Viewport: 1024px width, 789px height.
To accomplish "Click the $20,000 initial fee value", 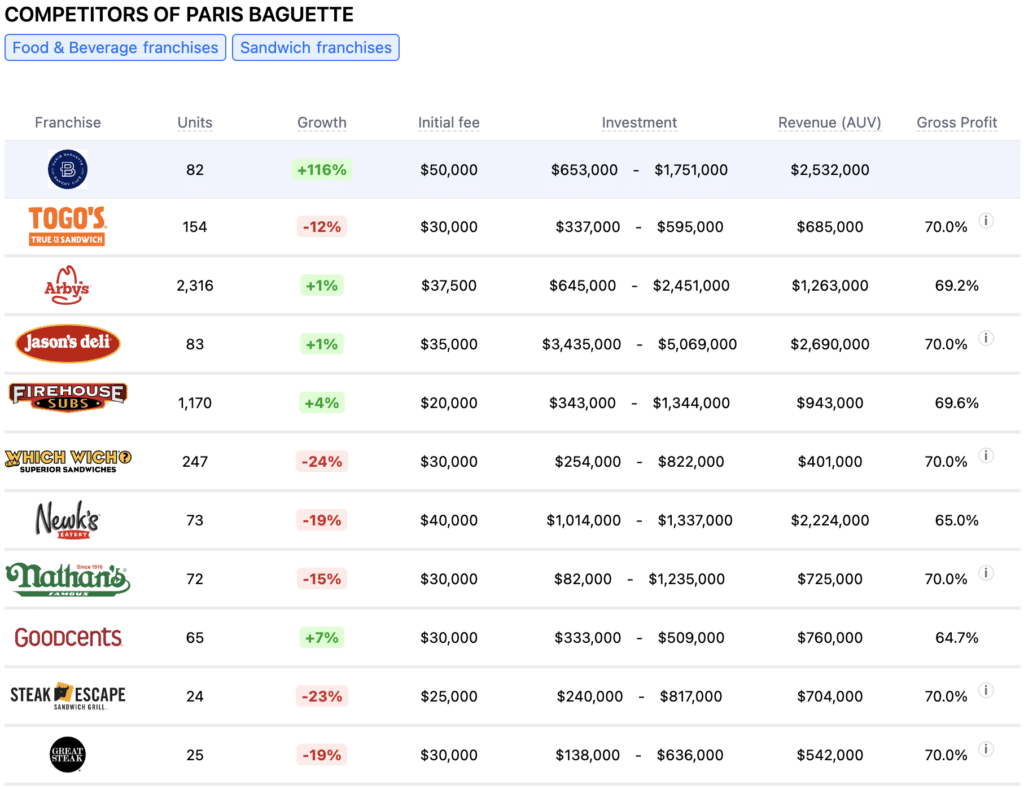I will [449, 403].
